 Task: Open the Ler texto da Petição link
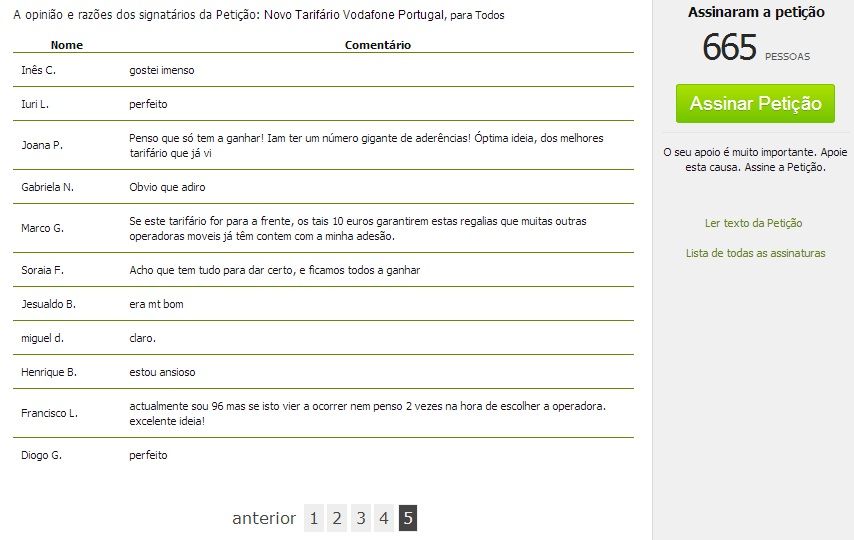753,223
